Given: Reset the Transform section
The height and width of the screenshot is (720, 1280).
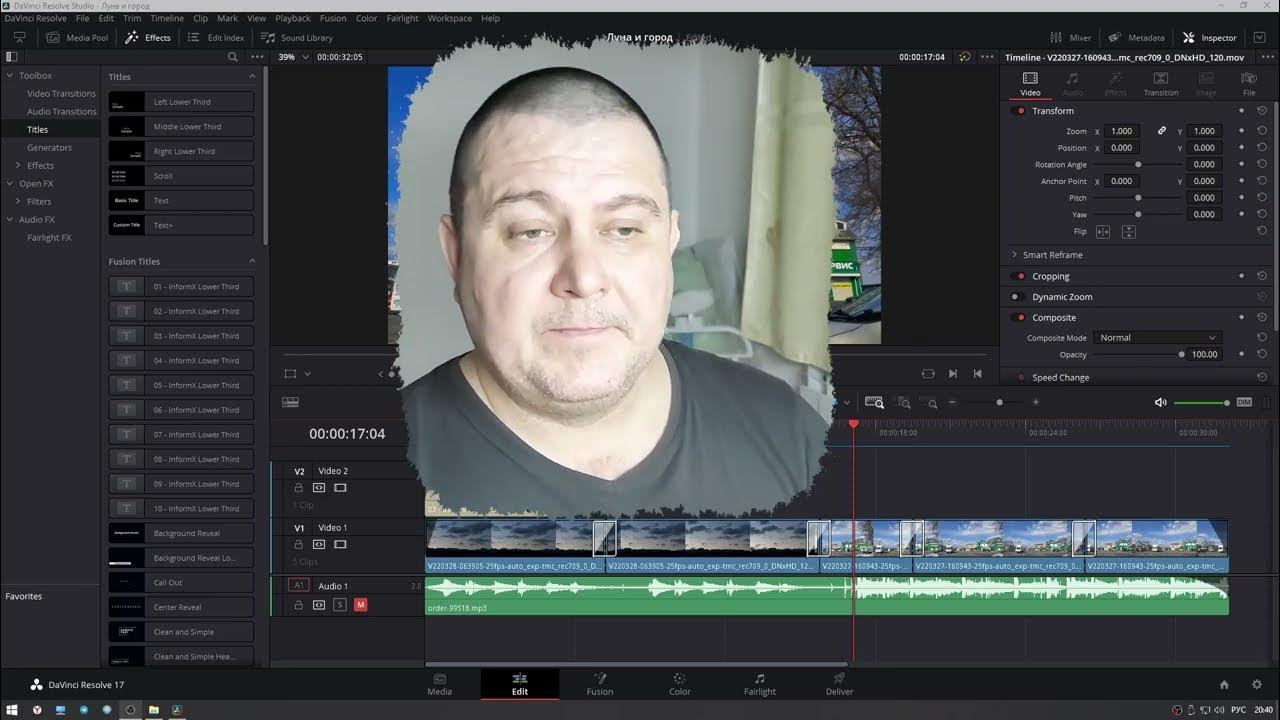Looking at the screenshot, I should [1262, 111].
